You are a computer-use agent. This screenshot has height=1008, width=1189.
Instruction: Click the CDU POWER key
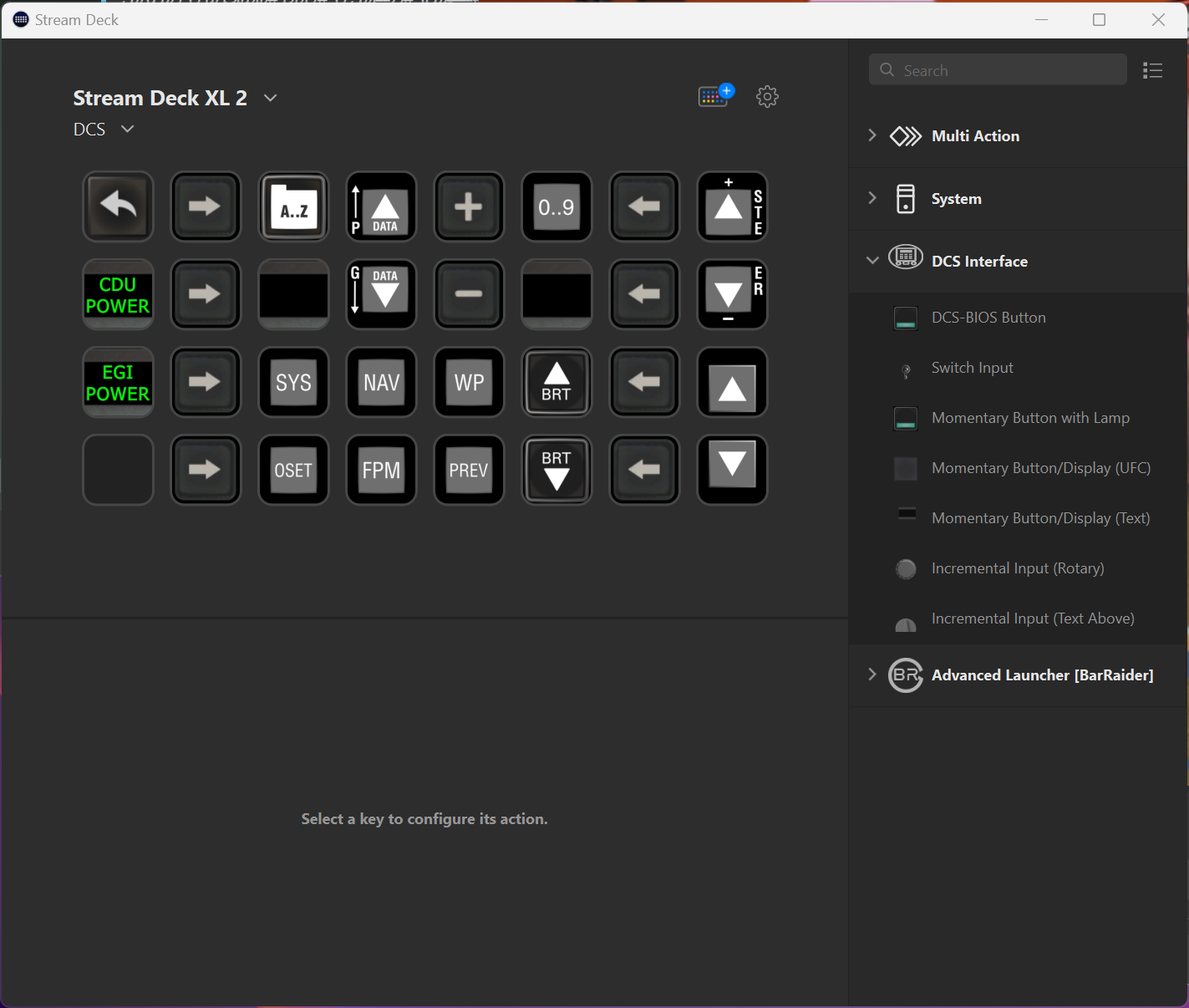[x=118, y=294]
